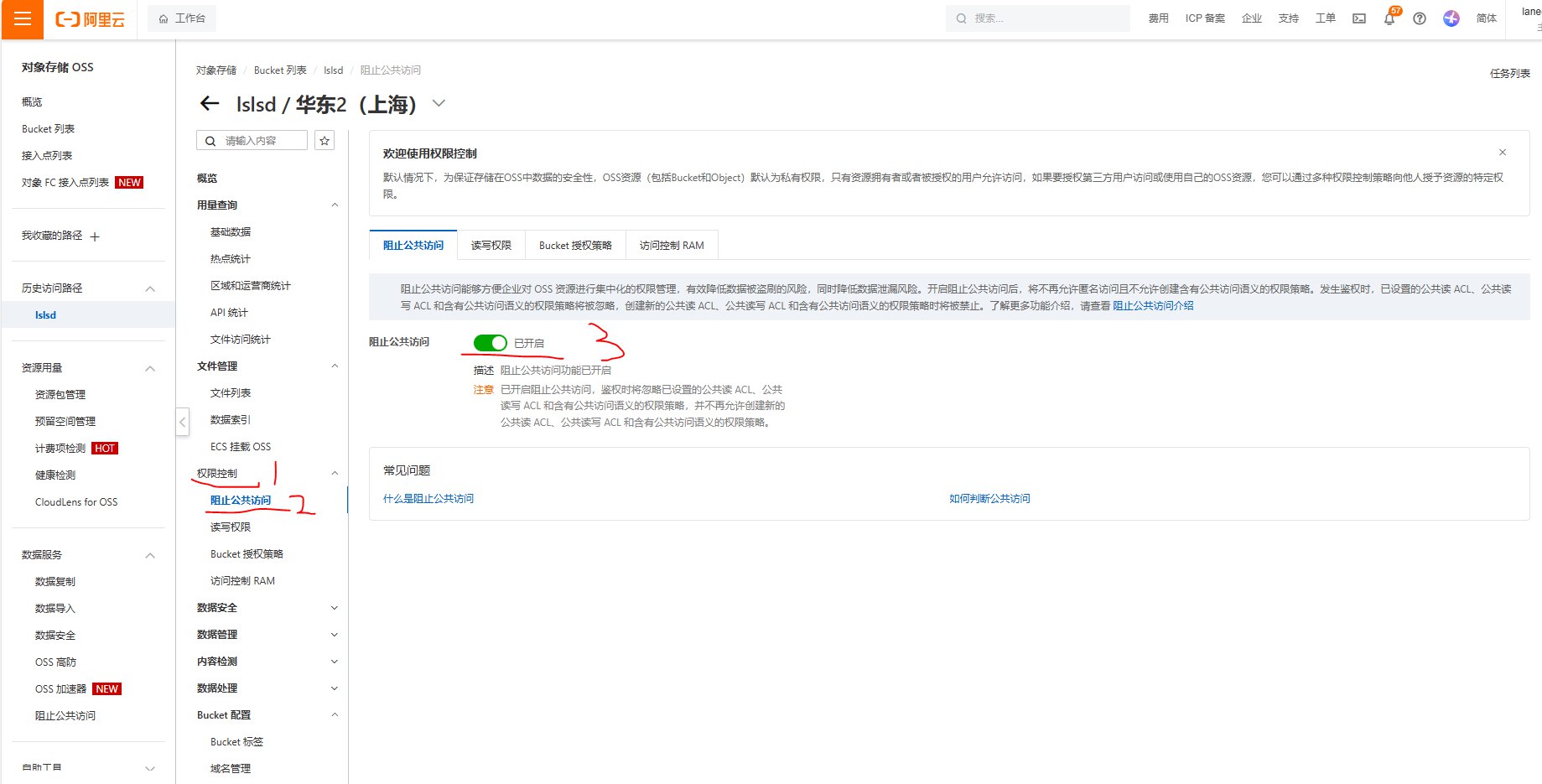Select the lslsd history path
This screenshot has width=1542, height=784.
[x=45, y=315]
